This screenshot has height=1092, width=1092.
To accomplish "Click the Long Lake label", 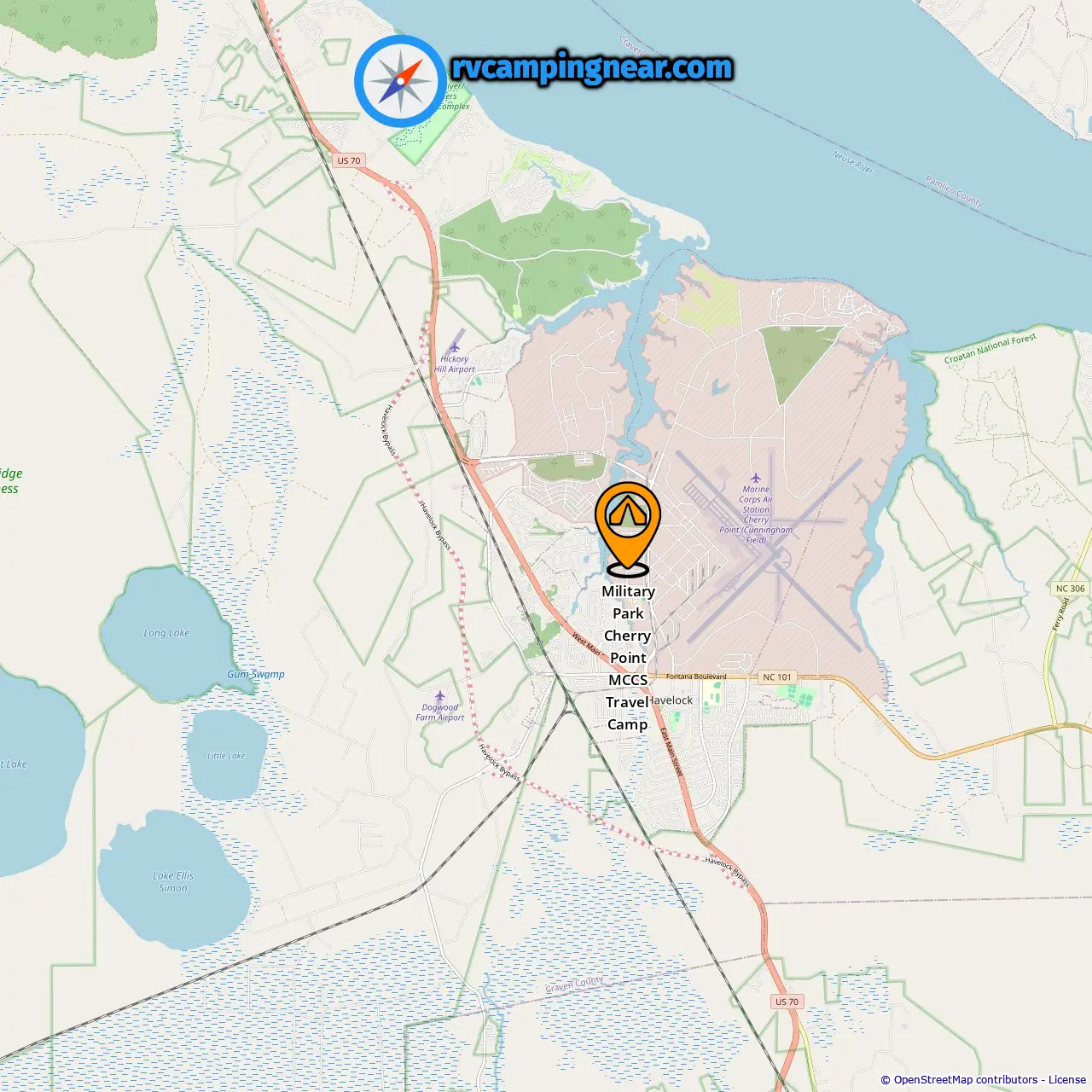I will [x=166, y=633].
